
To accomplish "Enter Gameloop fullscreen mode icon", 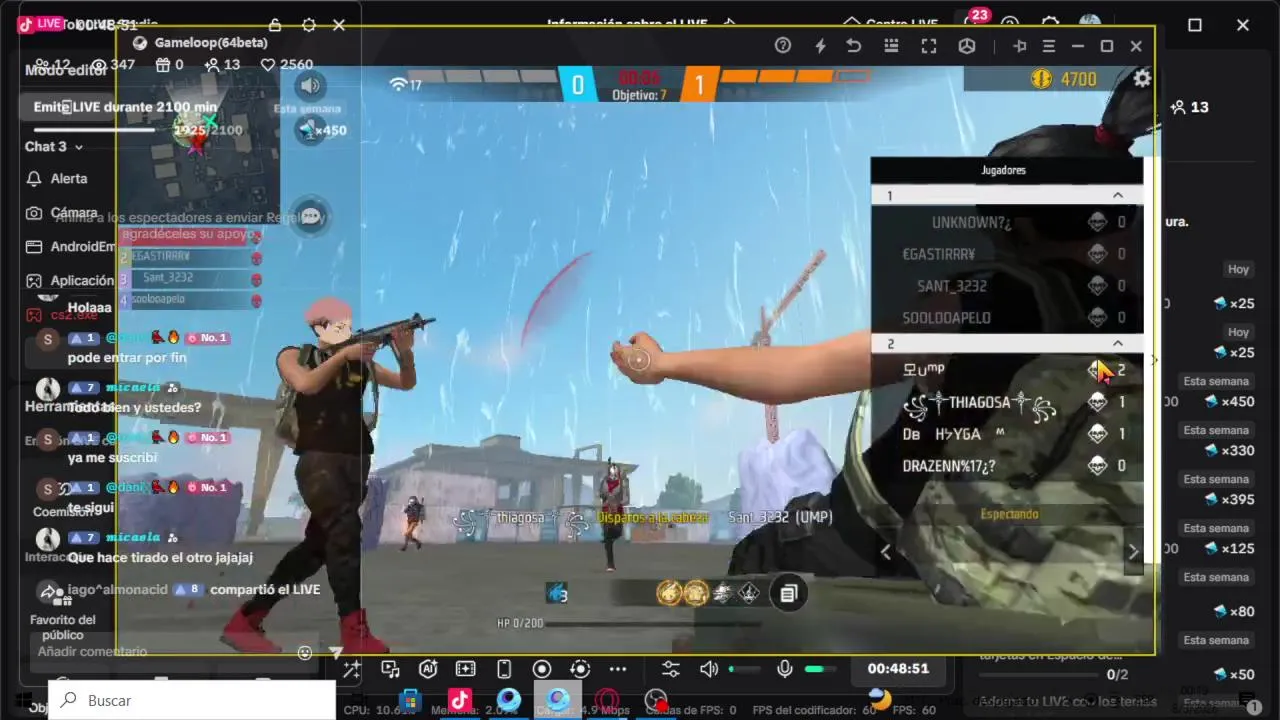I will coord(929,46).
